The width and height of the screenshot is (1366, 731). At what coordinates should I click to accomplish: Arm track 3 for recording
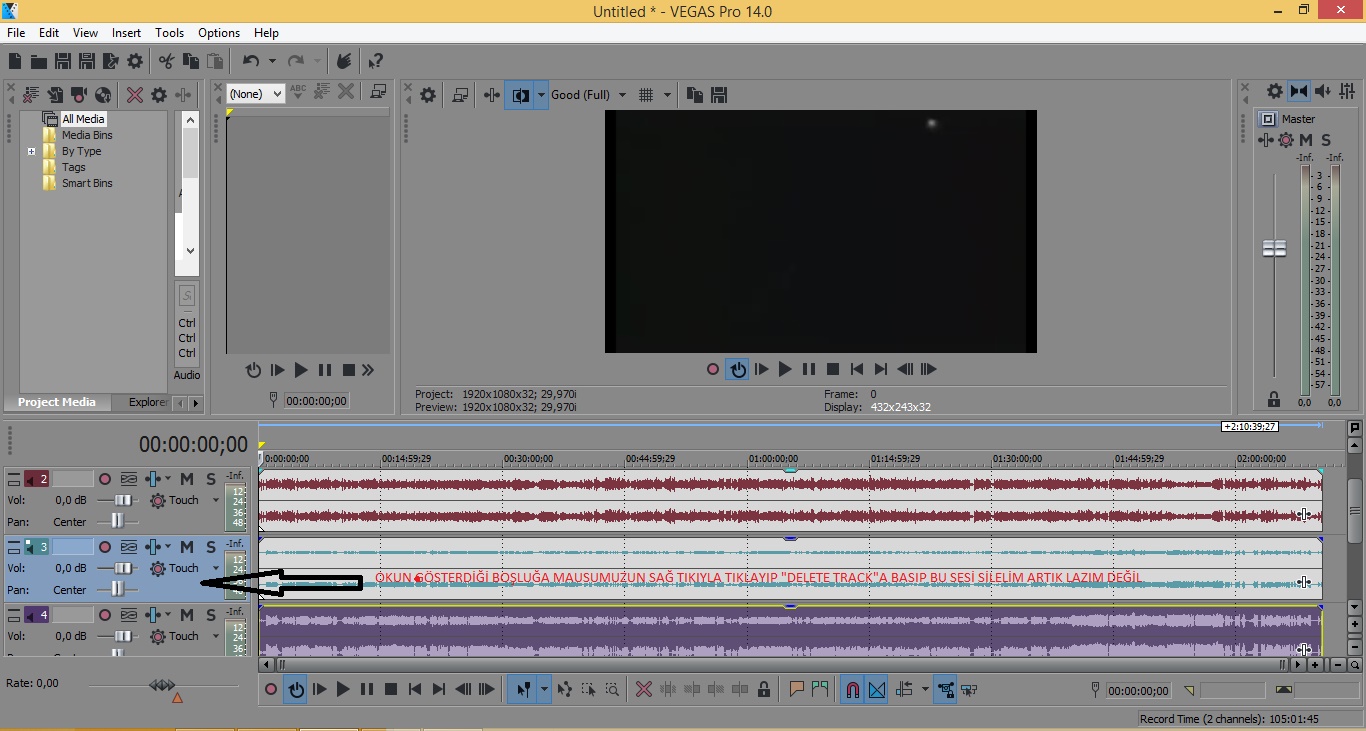pos(105,547)
